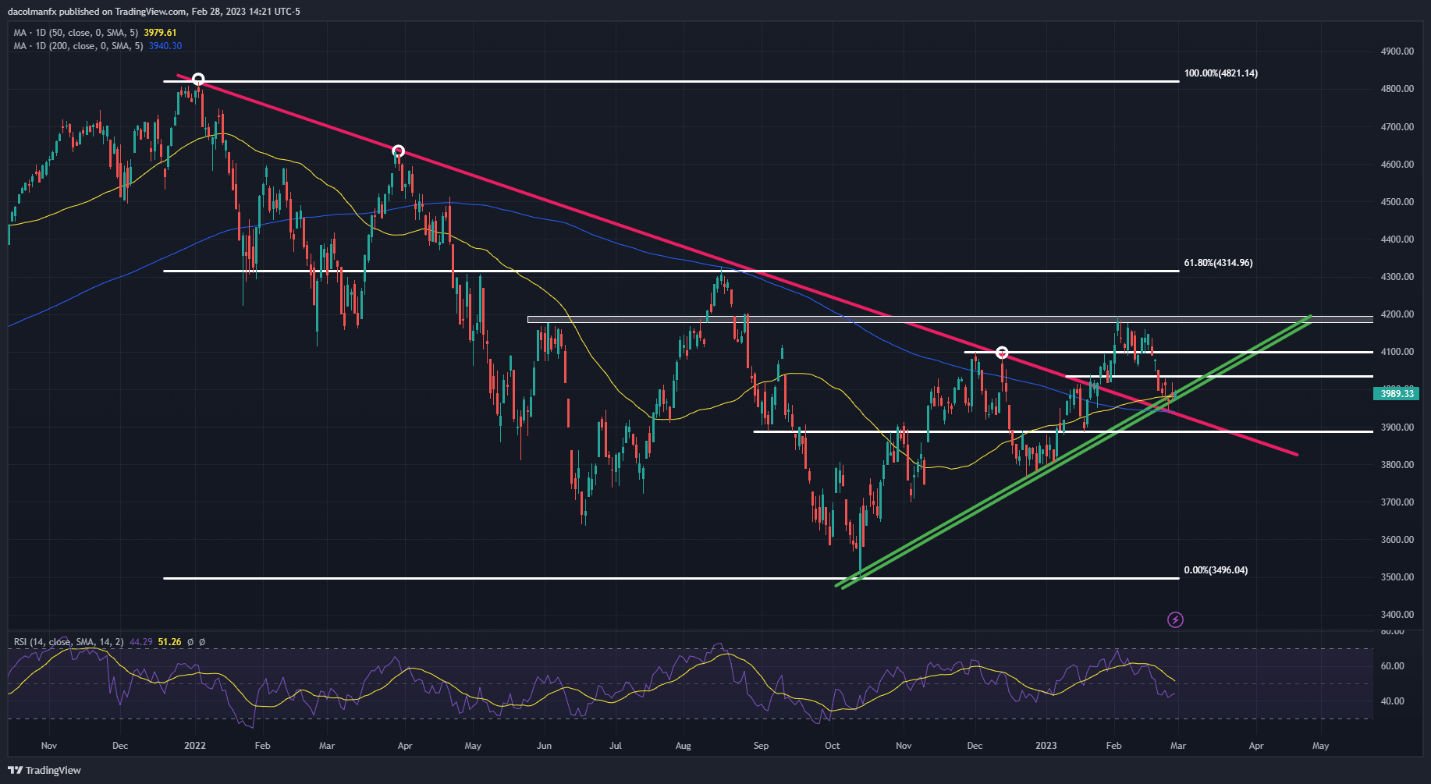Click the purple lightning bolt event icon
The height and width of the screenshot is (784, 1431).
coord(1176,620)
